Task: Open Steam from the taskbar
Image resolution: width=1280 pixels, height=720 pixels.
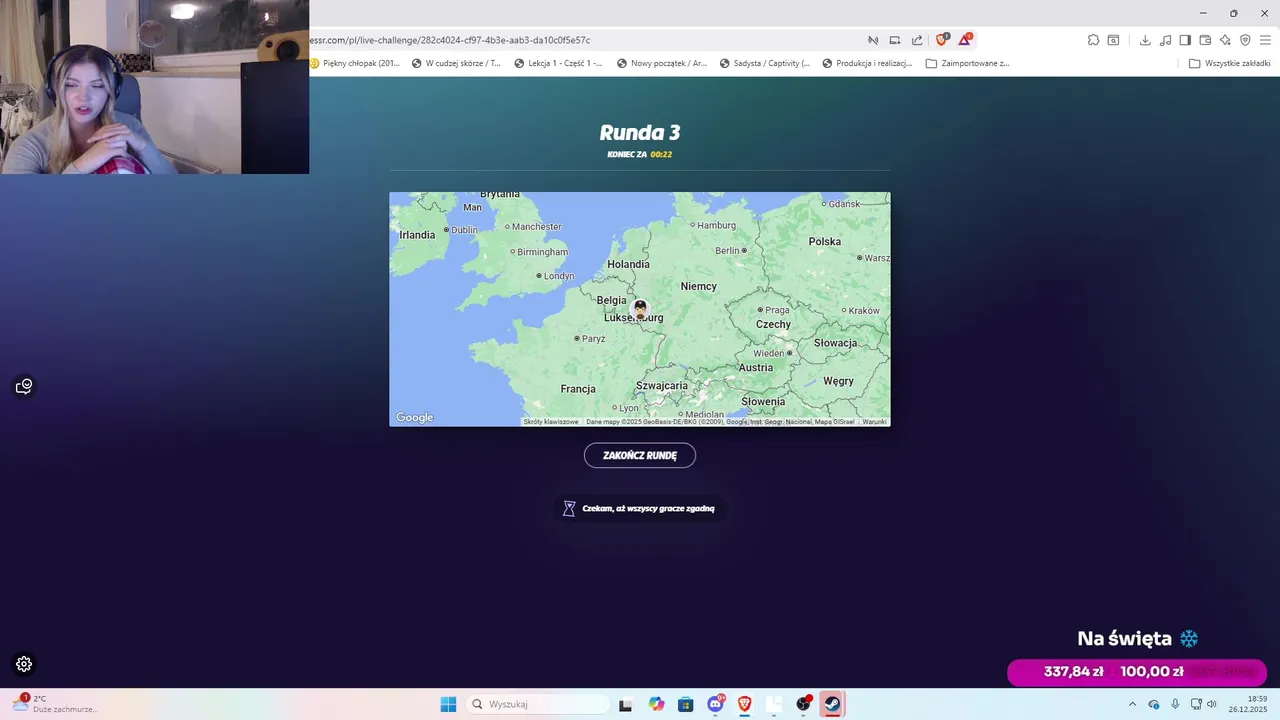Action: [832, 704]
